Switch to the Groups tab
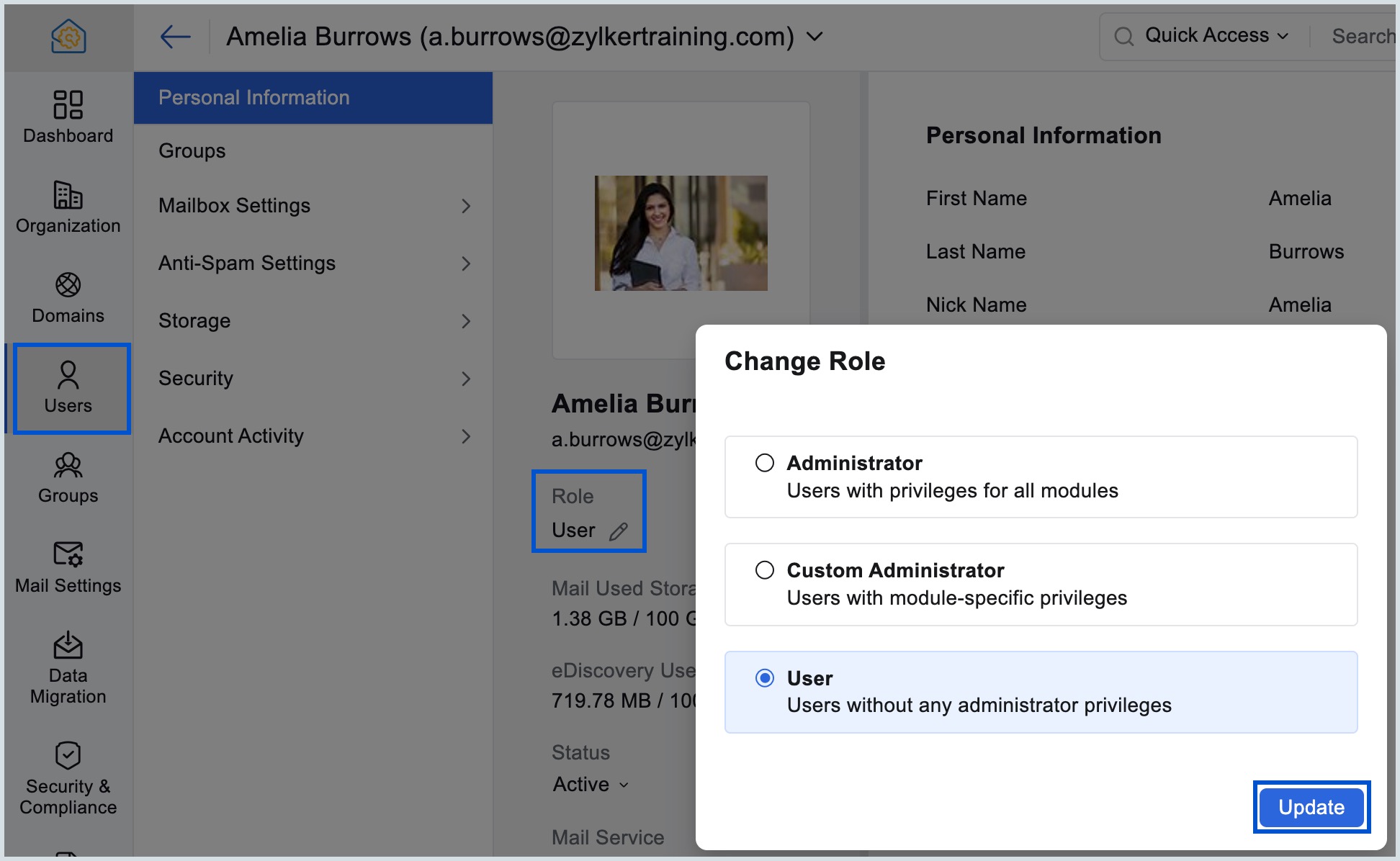The width and height of the screenshot is (1400, 861). pos(192,150)
